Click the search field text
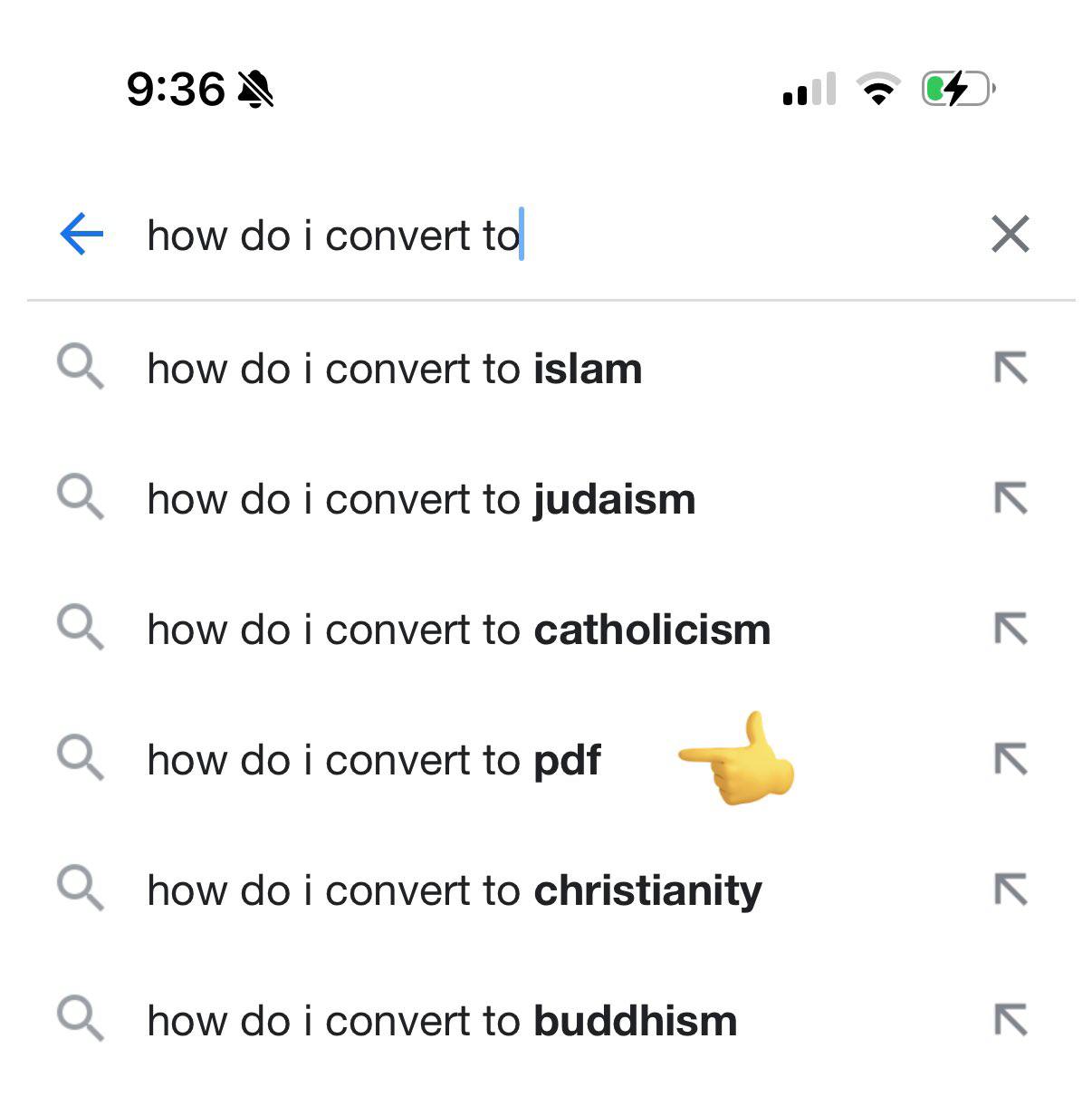 (x=333, y=236)
